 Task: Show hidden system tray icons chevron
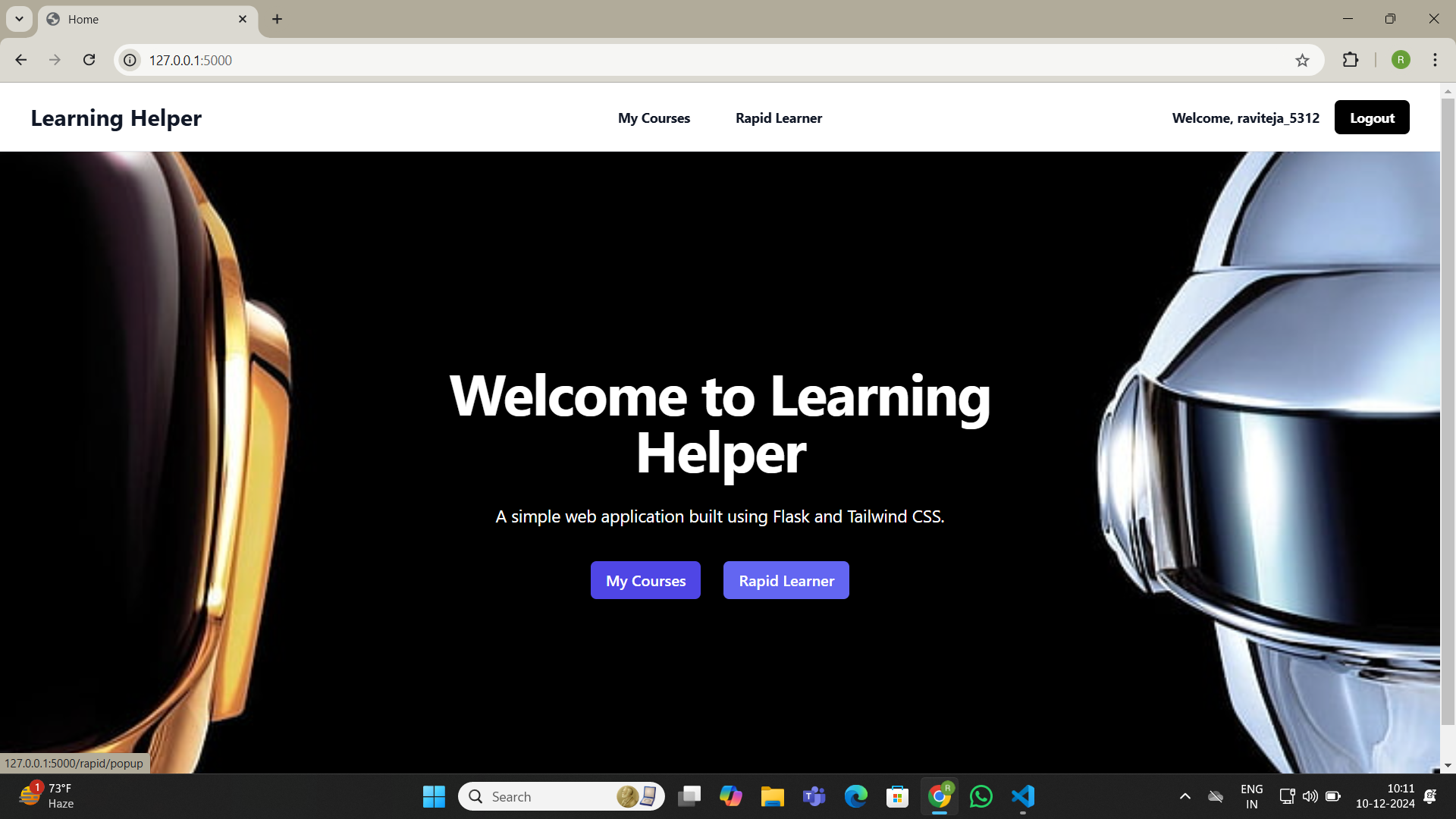(1185, 796)
